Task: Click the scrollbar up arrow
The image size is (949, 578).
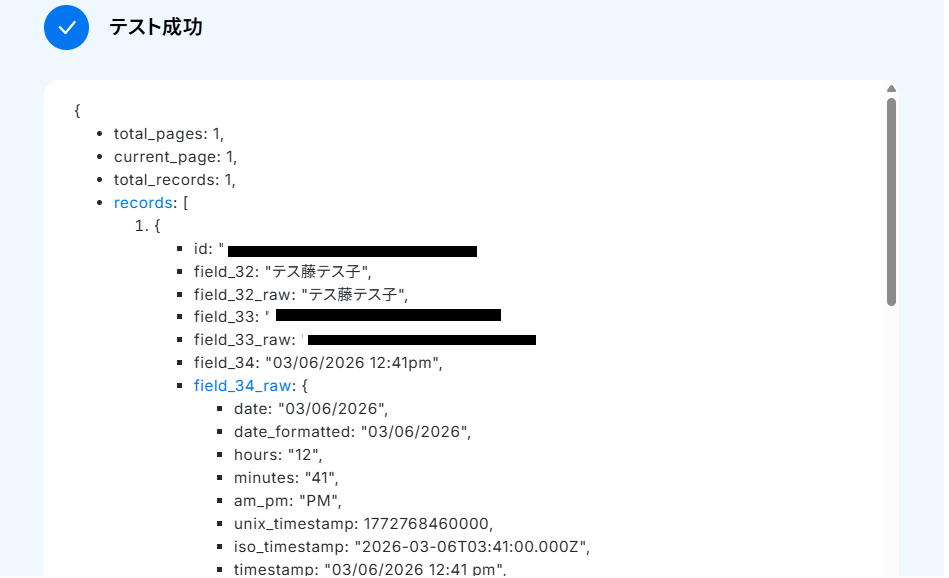Action: 891,89
